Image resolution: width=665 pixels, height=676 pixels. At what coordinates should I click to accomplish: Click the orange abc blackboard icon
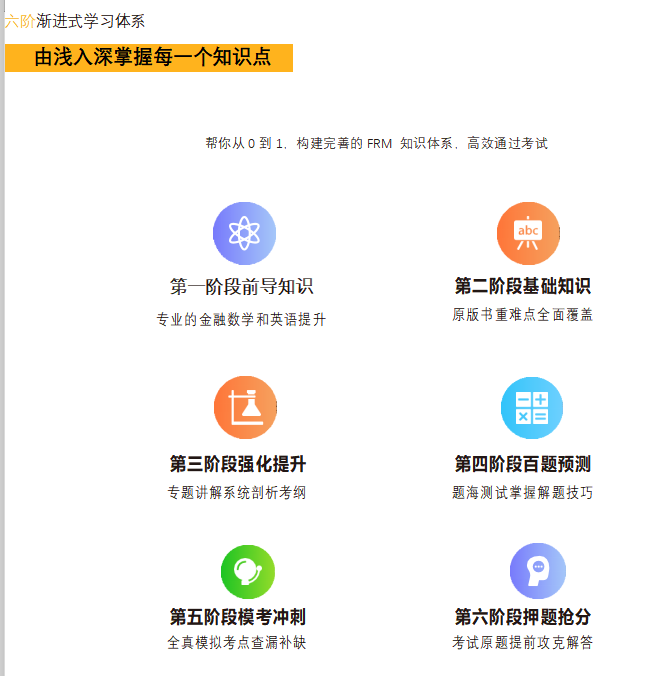click(x=527, y=233)
